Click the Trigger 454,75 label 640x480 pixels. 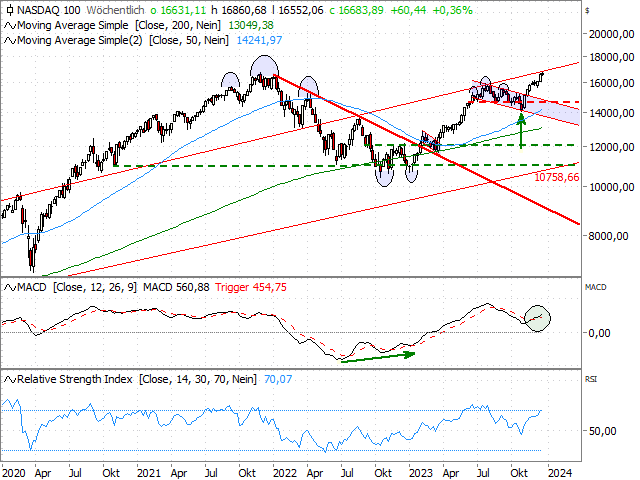[251, 287]
